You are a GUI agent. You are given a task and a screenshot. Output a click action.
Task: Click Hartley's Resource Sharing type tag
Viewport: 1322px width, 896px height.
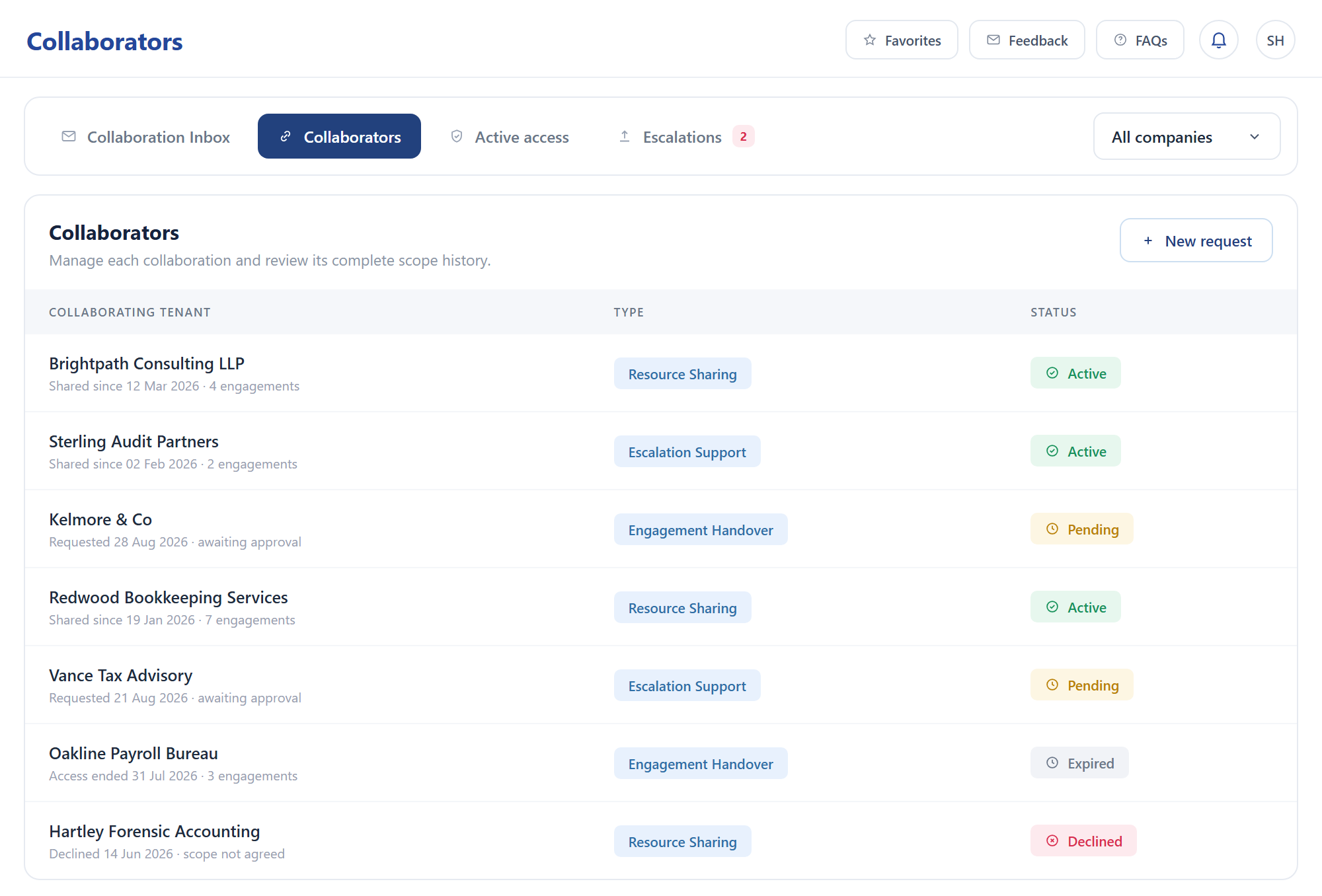[682, 842]
